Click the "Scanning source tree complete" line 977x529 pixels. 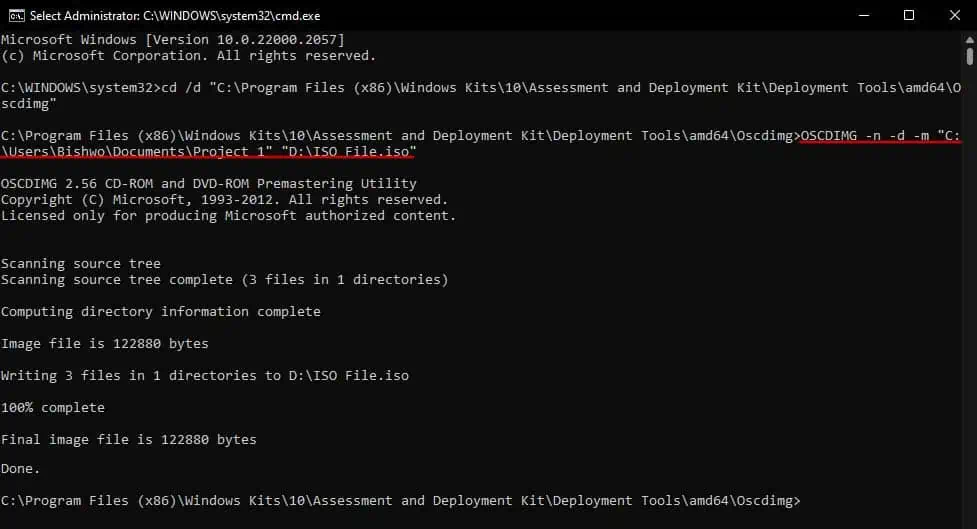tap(224, 280)
